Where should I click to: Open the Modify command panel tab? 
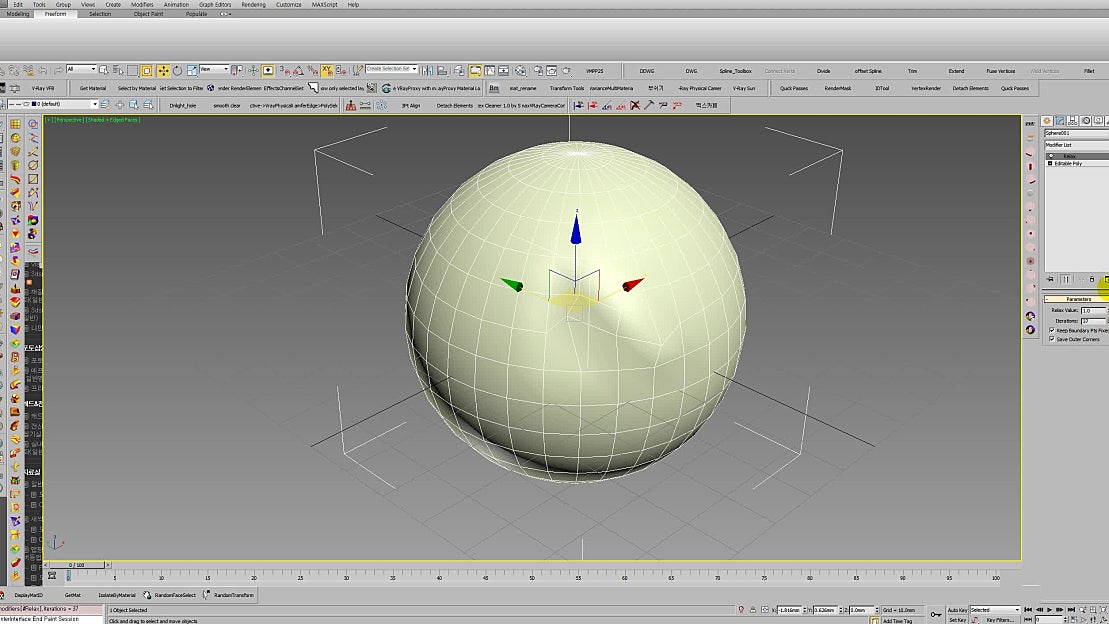[1058, 121]
